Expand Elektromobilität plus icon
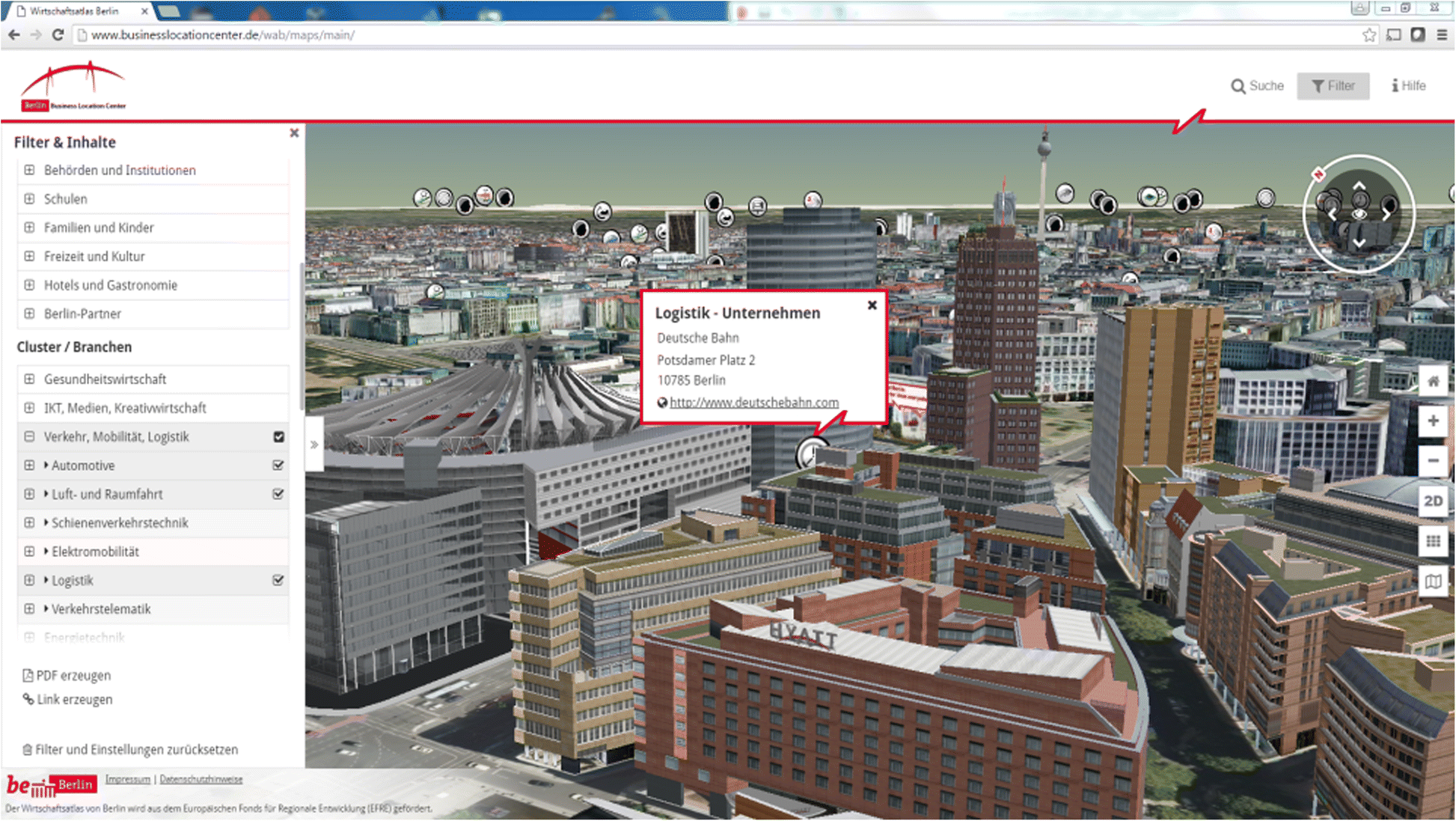Viewport: 1456px width, 821px height. coord(29,552)
